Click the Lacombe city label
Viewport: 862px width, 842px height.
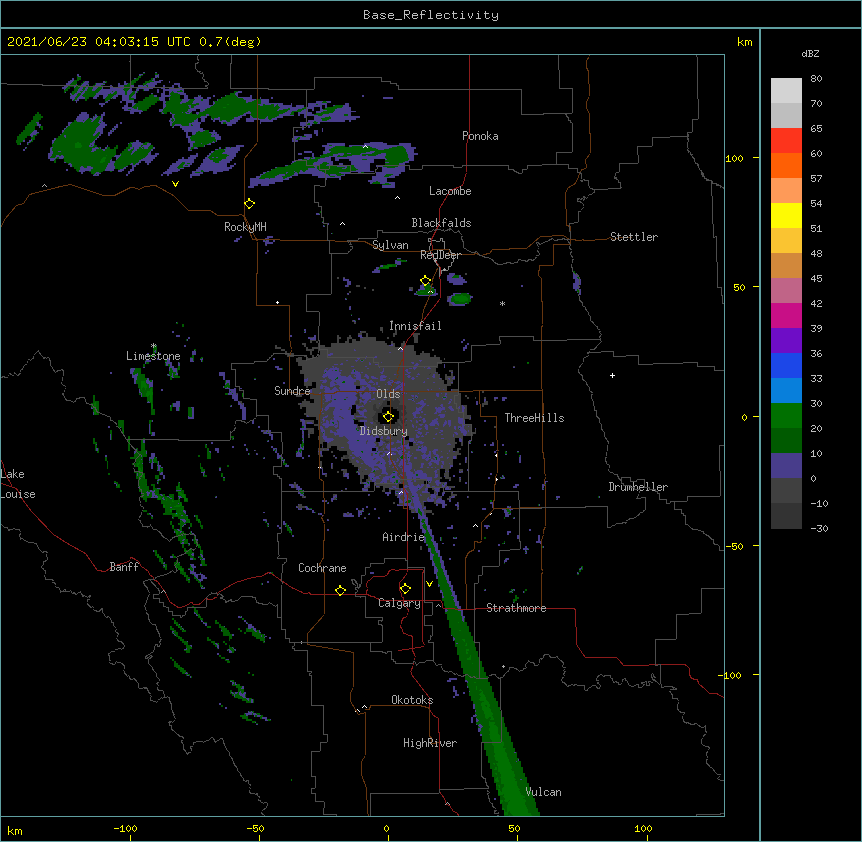coord(450,191)
